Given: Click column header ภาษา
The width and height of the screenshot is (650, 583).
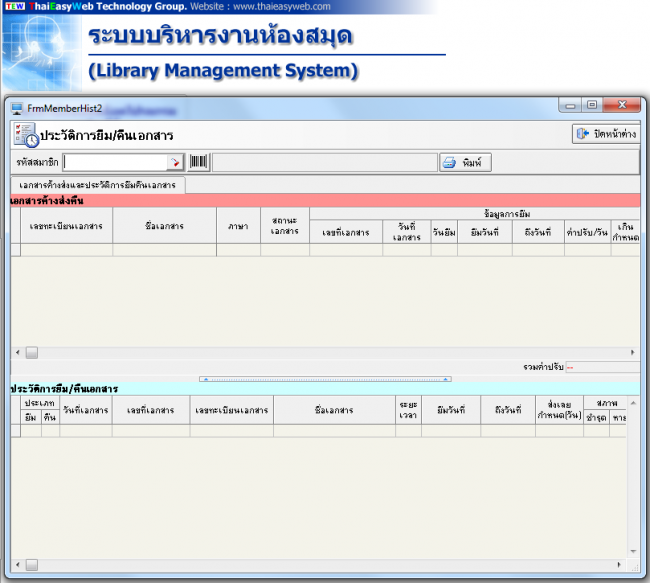Looking at the screenshot, I should pyautogui.click(x=238, y=226).
